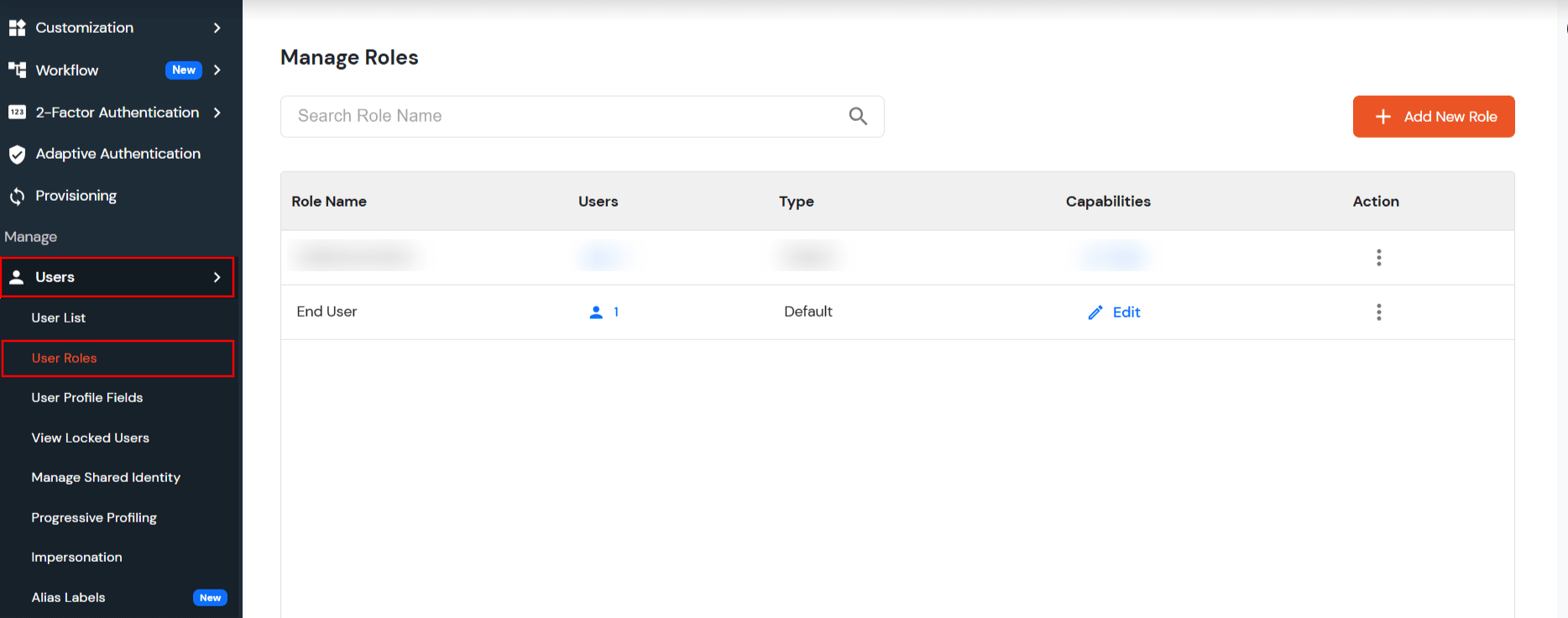Click the search magnifier icon
The image size is (1568, 618).
(857, 116)
